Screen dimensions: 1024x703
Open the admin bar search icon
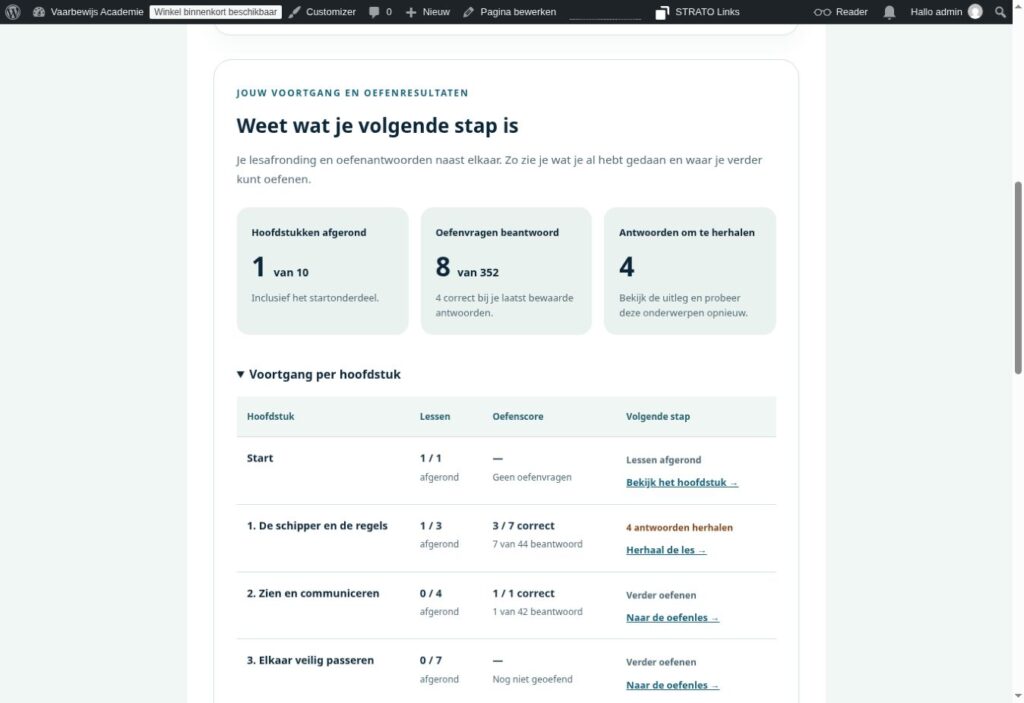click(1000, 12)
